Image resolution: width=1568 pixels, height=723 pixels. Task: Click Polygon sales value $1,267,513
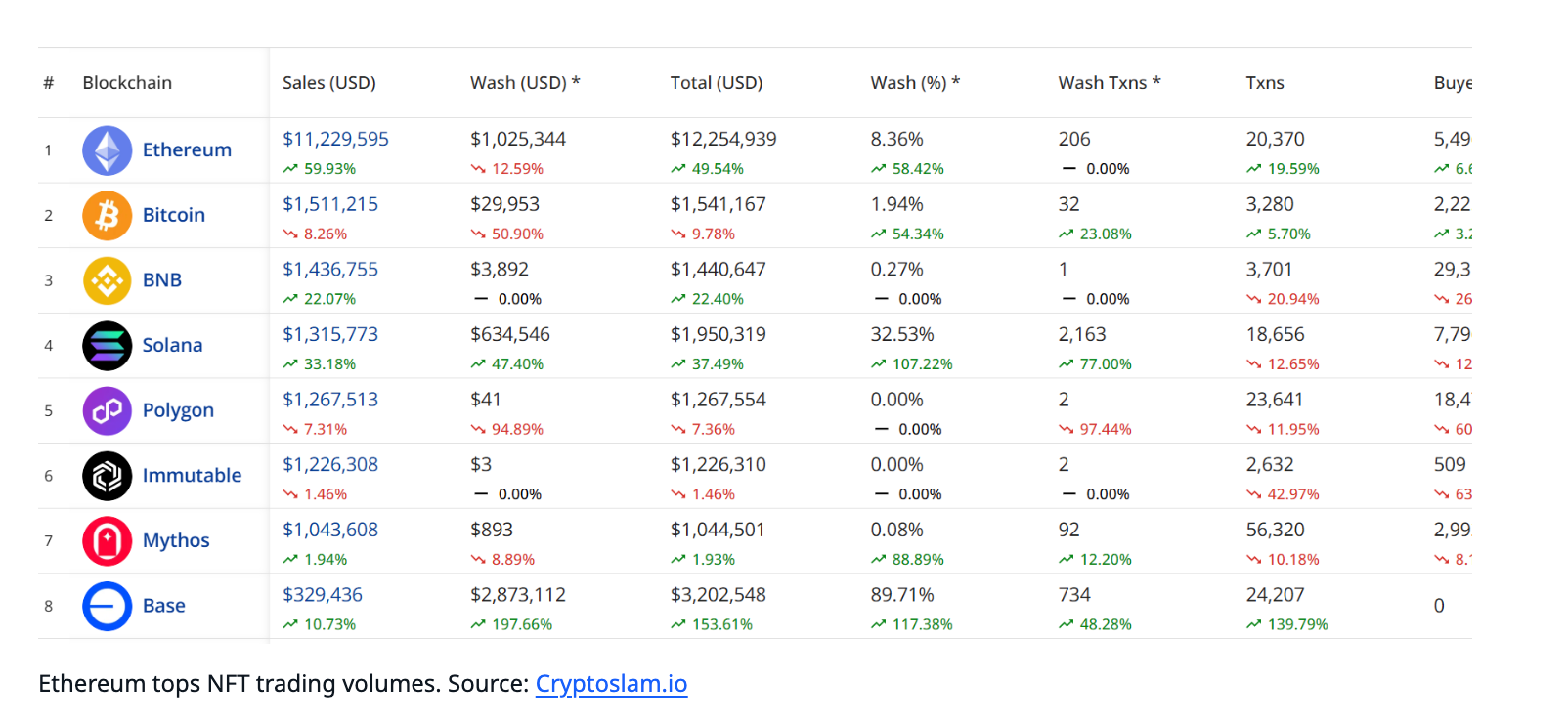click(x=330, y=400)
